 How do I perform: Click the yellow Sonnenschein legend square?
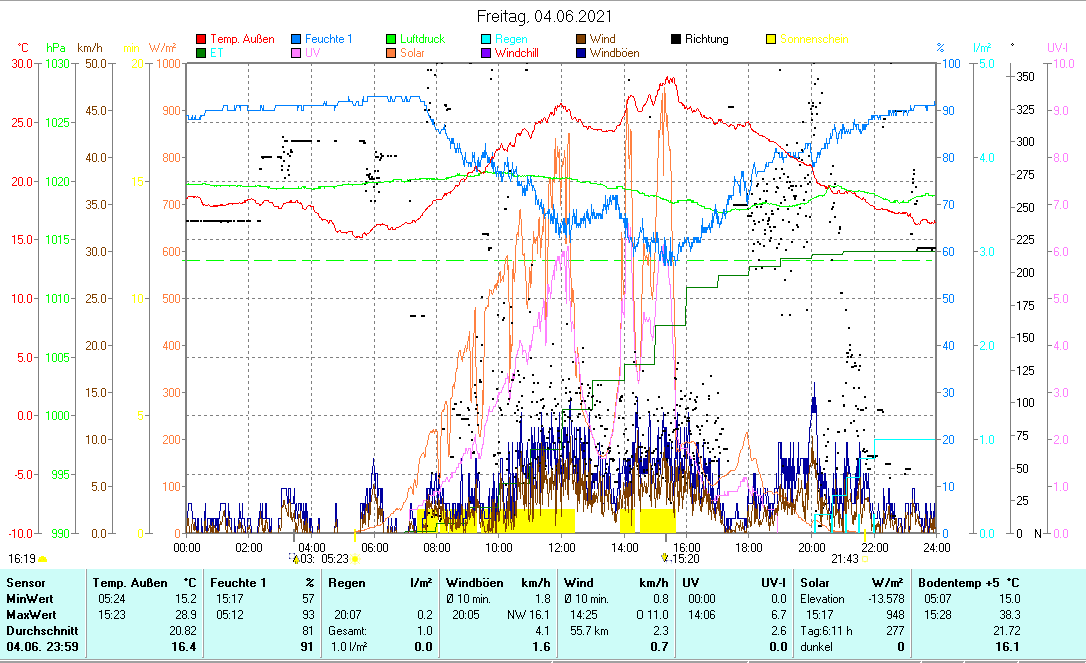(771, 40)
